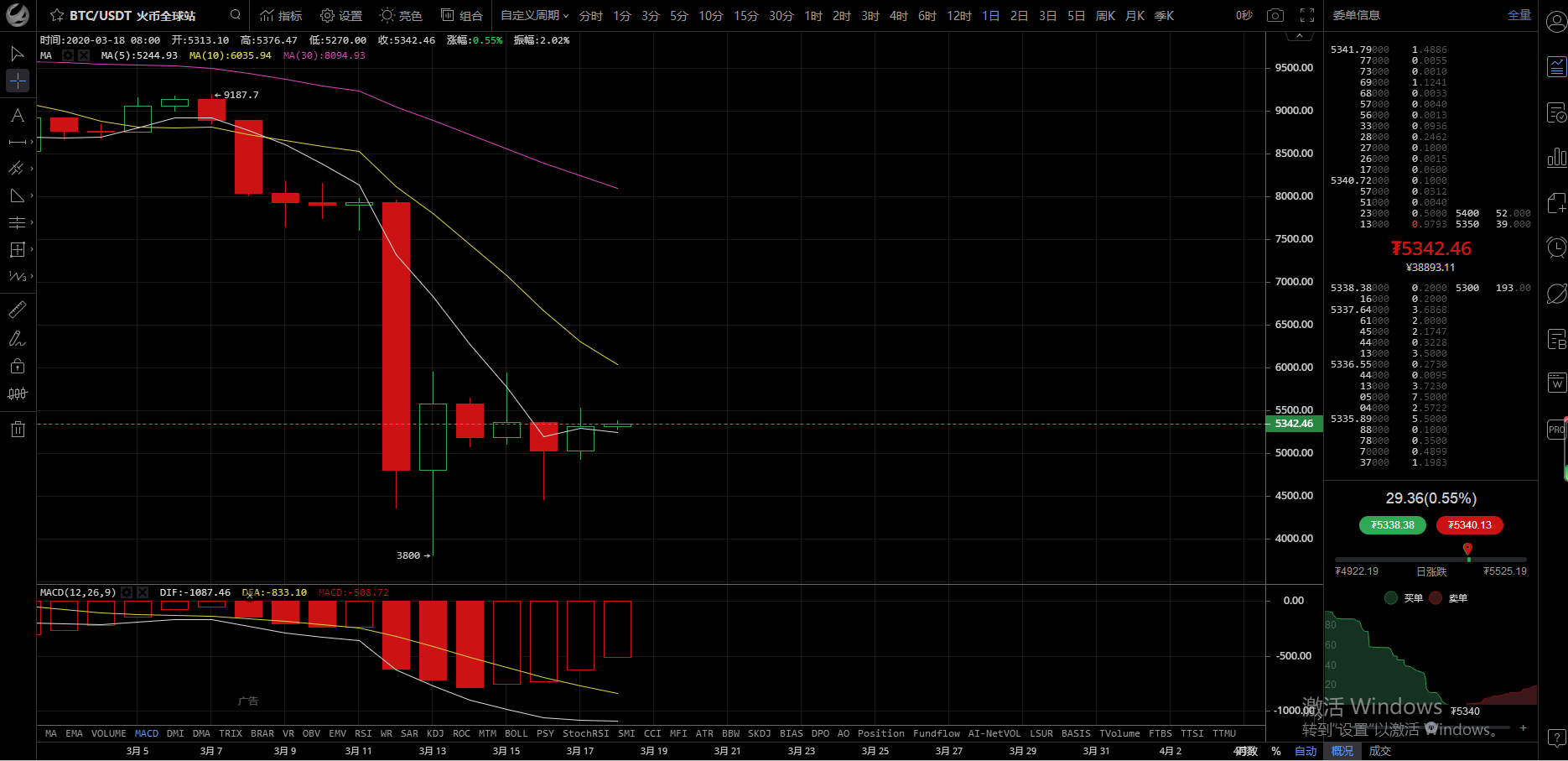This screenshot has height=761, width=1568.
Task: Click the green ₮5338.38 bid price button
Action: (x=1392, y=525)
